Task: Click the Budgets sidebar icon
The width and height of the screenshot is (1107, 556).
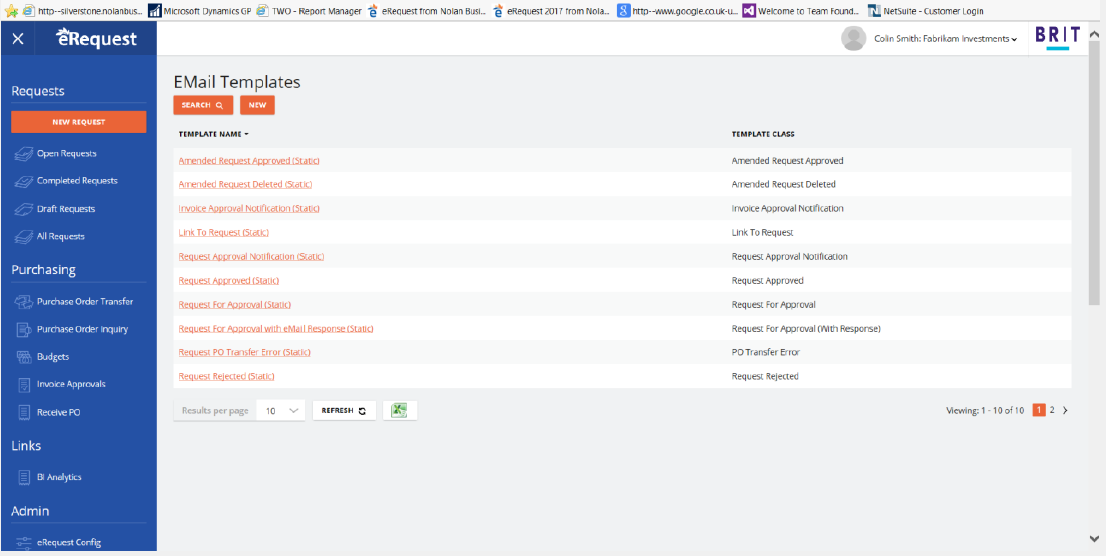Action: (x=25, y=356)
